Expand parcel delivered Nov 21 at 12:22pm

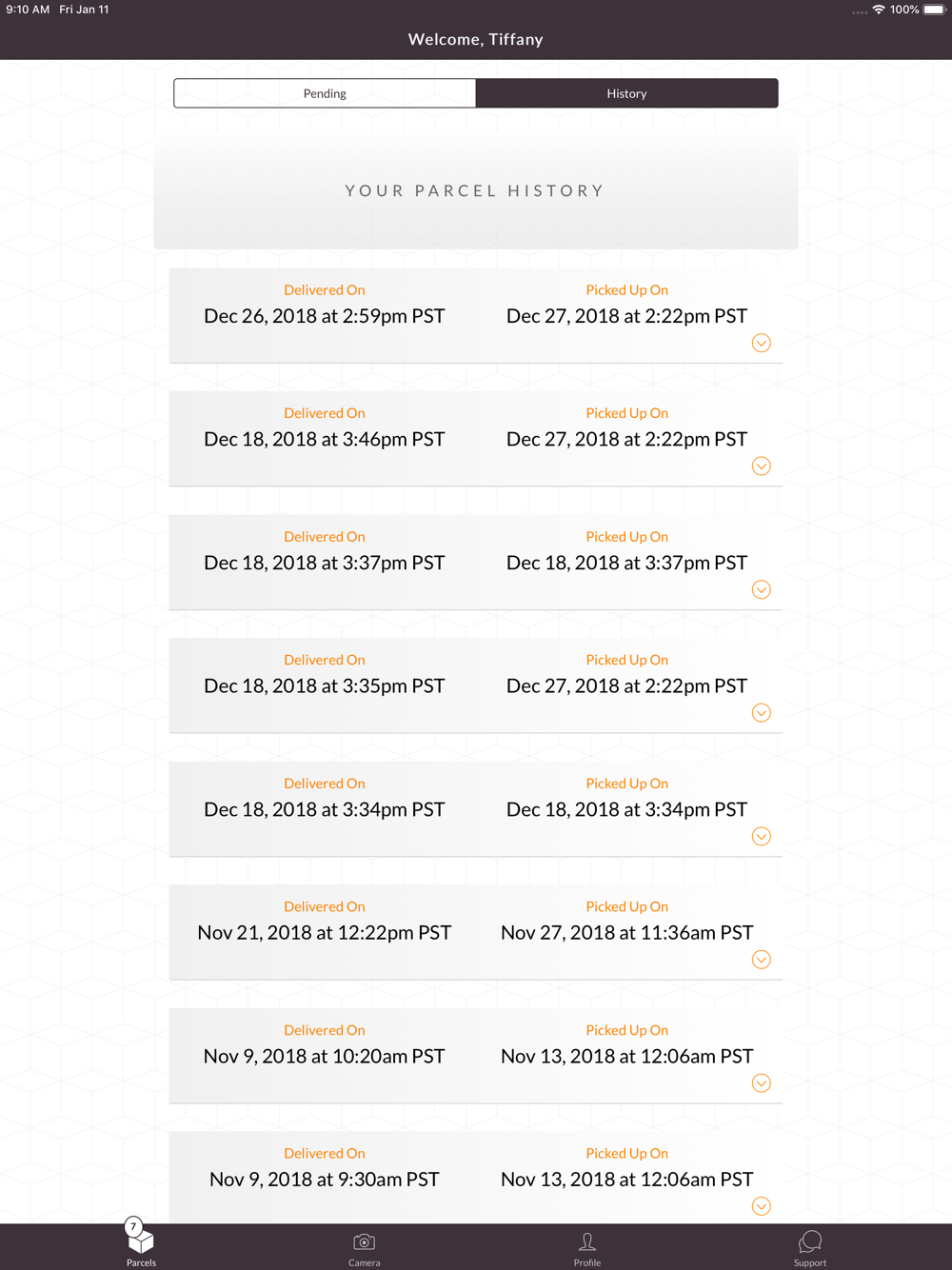pos(762,960)
